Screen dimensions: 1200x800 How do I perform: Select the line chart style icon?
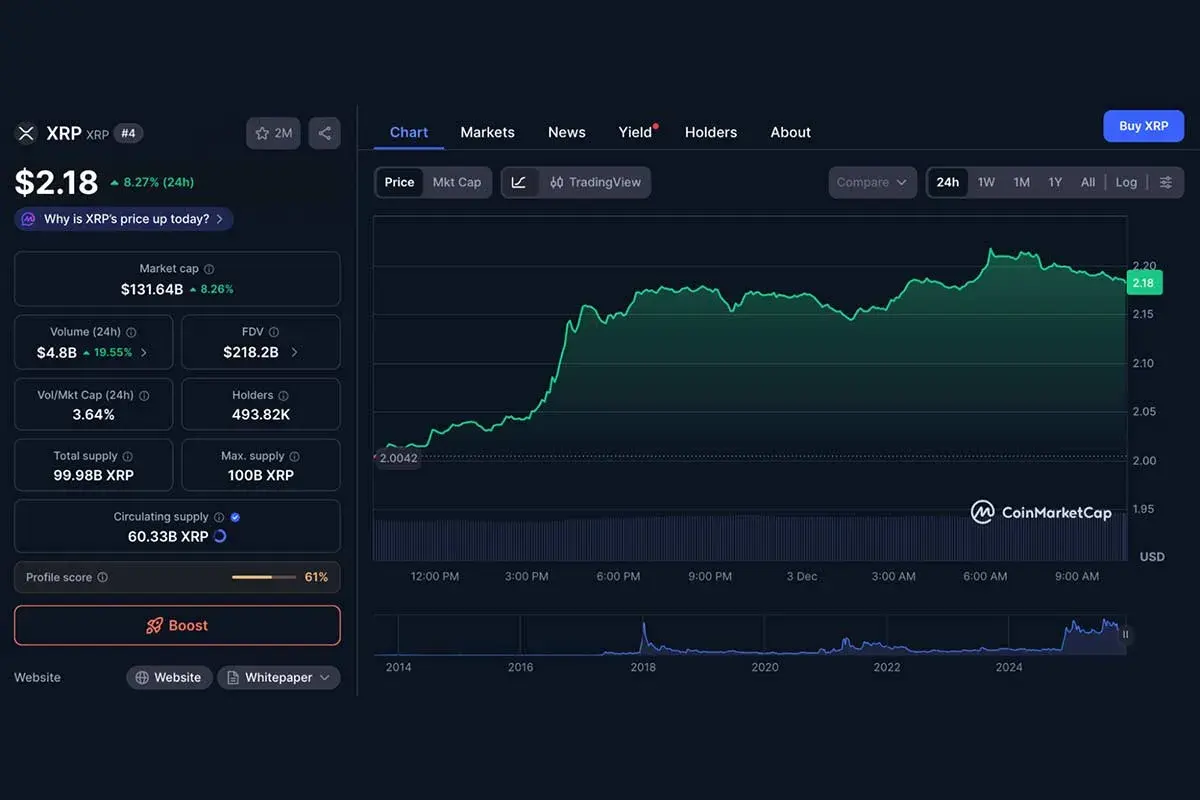(x=520, y=182)
